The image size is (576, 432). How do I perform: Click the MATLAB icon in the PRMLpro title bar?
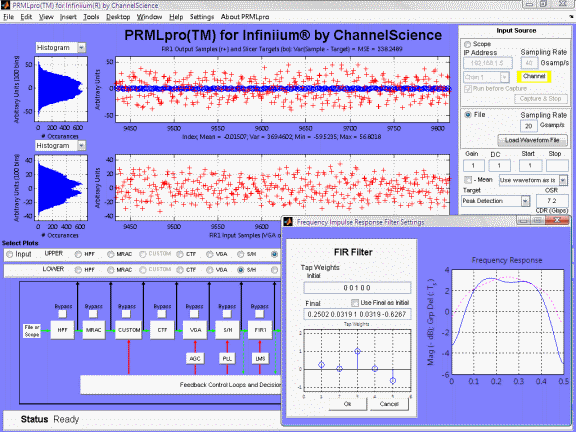[5, 5]
